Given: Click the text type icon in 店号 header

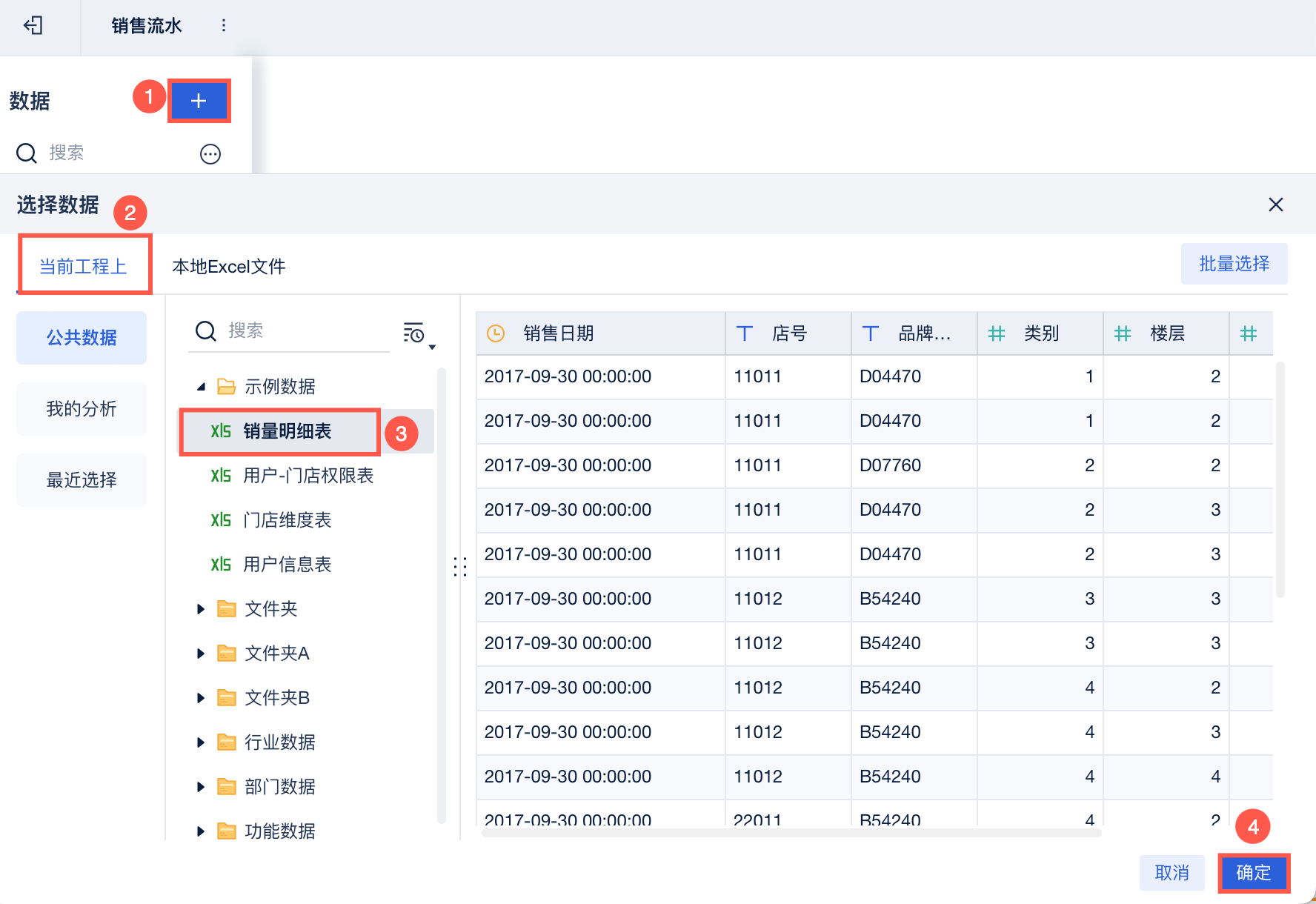Looking at the screenshot, I should [x=745, y=333].
